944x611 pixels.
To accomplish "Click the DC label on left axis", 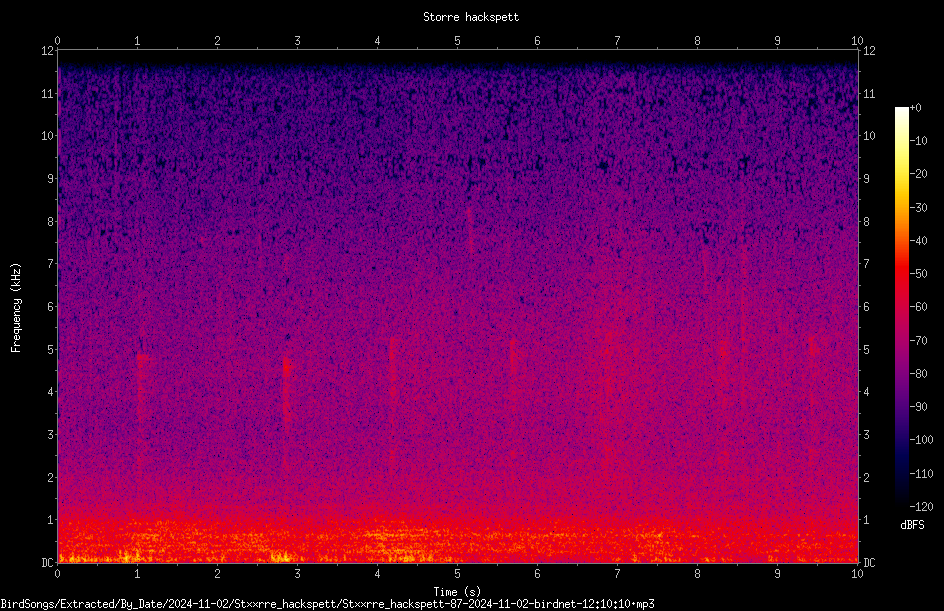I will [47, 562].
